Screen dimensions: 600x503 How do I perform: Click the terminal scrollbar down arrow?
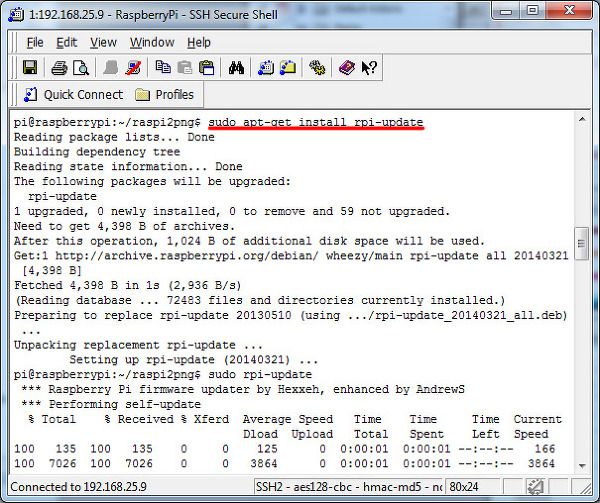(x=582, y=466)
